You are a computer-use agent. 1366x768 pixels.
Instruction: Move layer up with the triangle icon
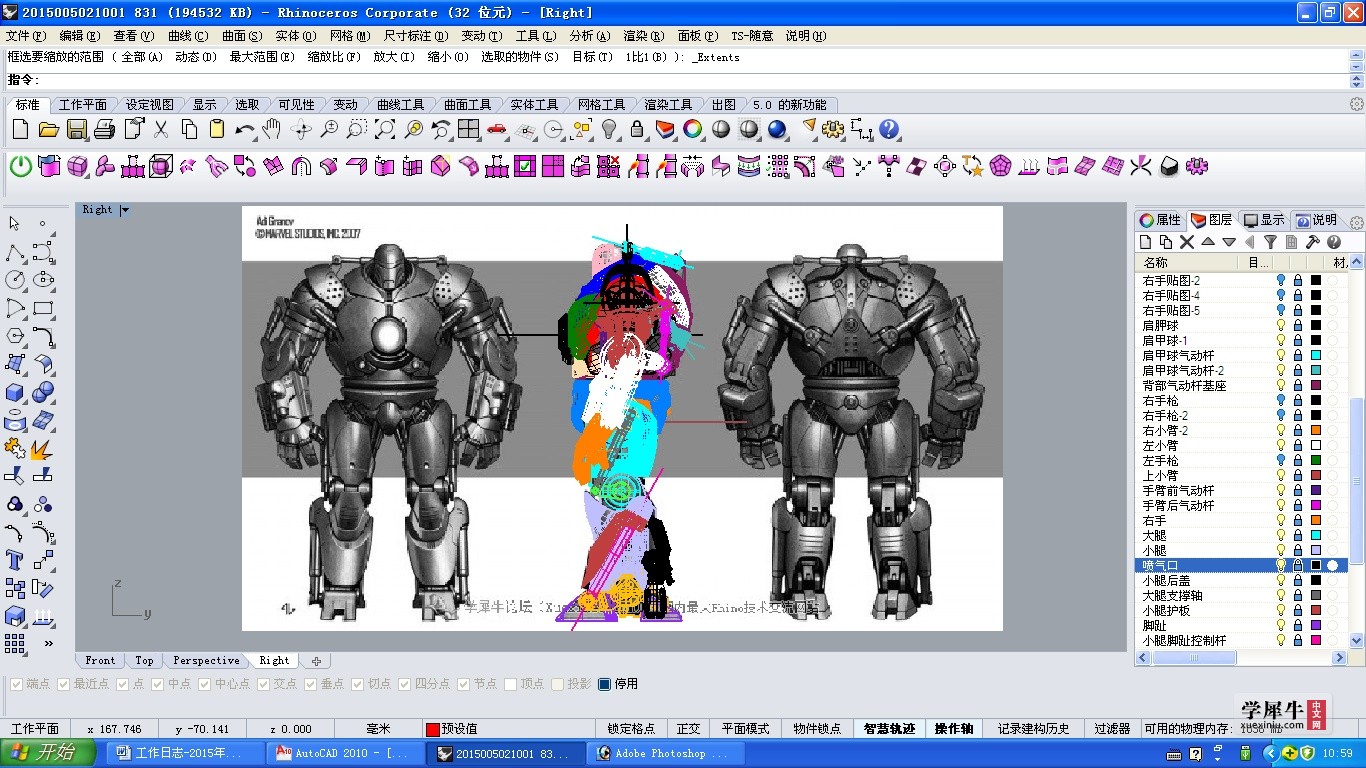[1208, 242]
